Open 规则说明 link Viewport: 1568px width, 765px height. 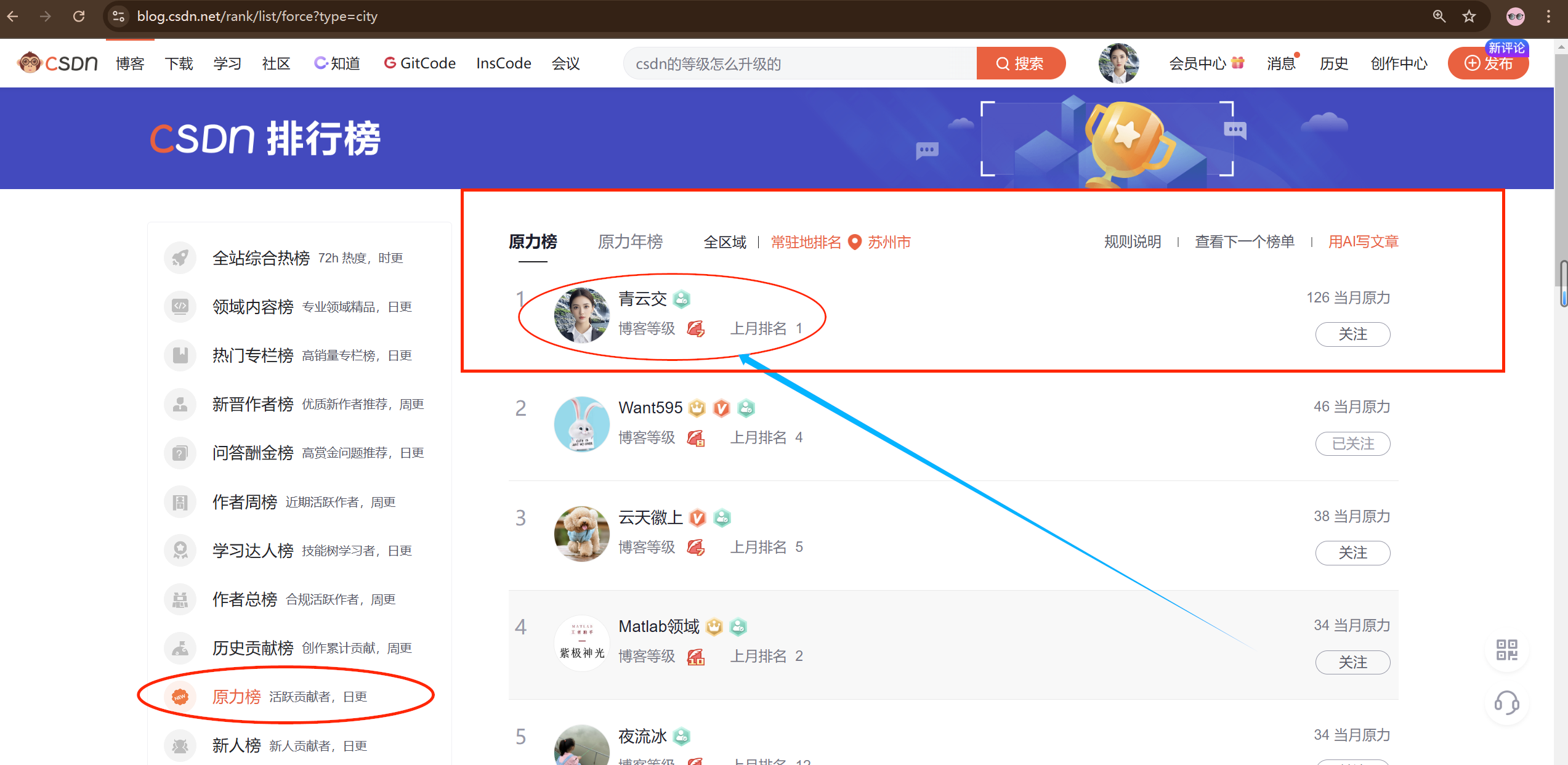click(1133, 241)
